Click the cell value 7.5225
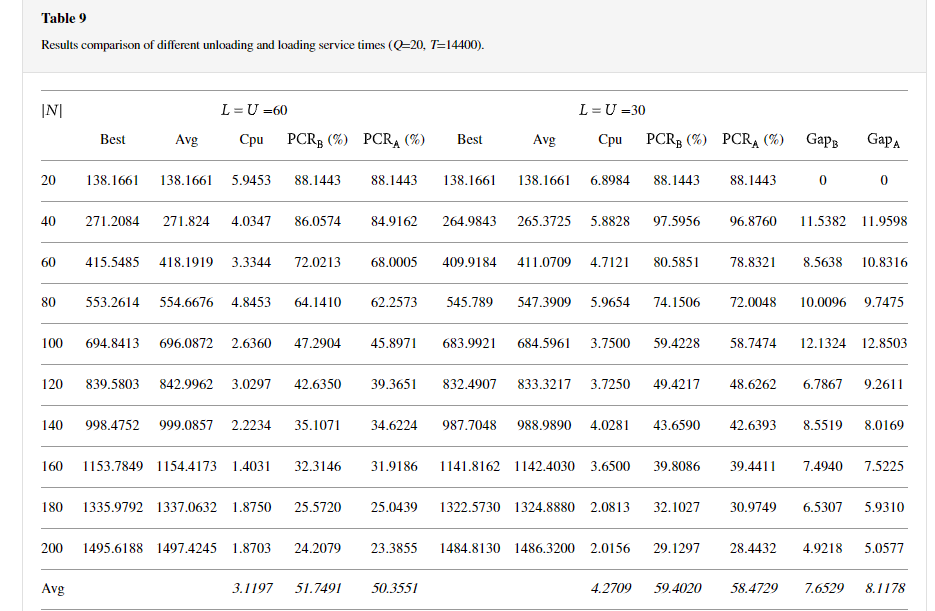 (884, 466)
